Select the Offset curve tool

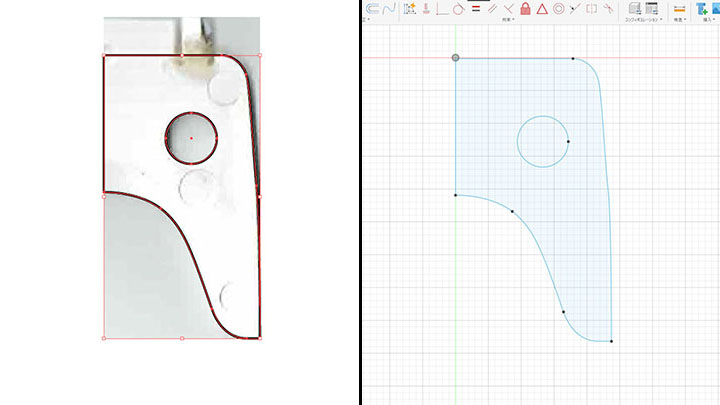pyautogui.click(x=370, y=8)
